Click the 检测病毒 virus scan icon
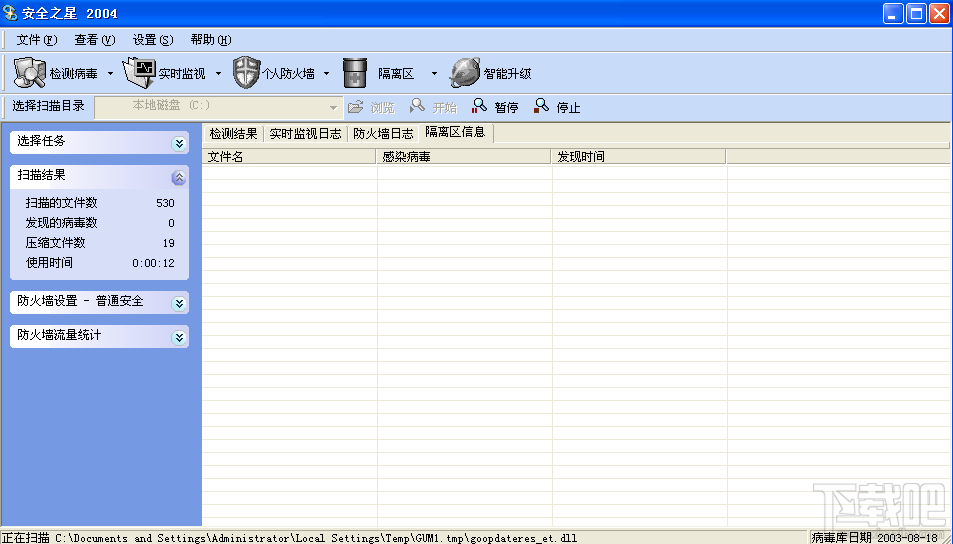 point(29,73)
